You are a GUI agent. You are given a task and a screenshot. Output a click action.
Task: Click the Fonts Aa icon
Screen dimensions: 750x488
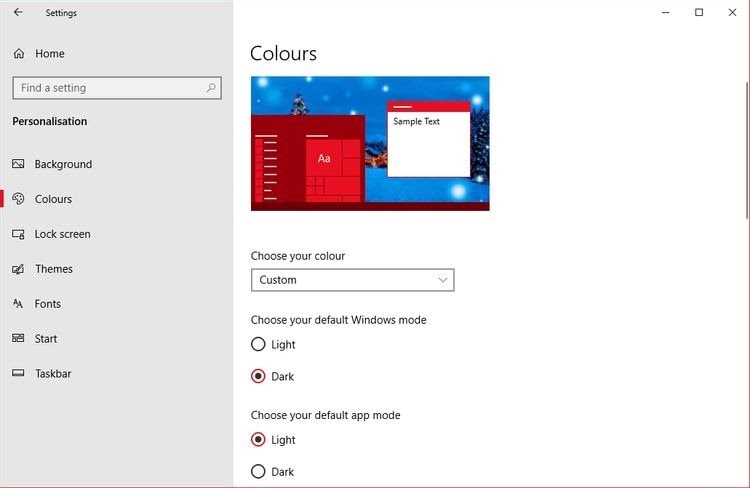(x=18, y=304)
